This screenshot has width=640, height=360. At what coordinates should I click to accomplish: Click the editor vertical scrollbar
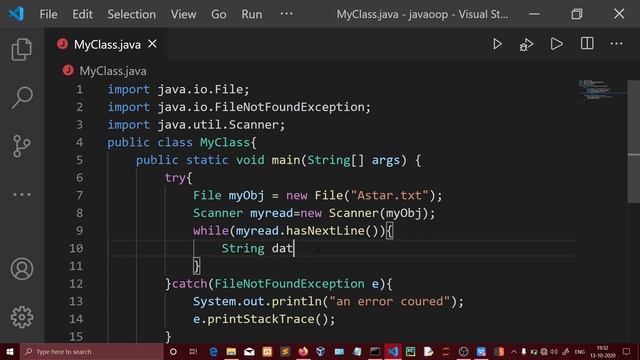tap(633, 141)
